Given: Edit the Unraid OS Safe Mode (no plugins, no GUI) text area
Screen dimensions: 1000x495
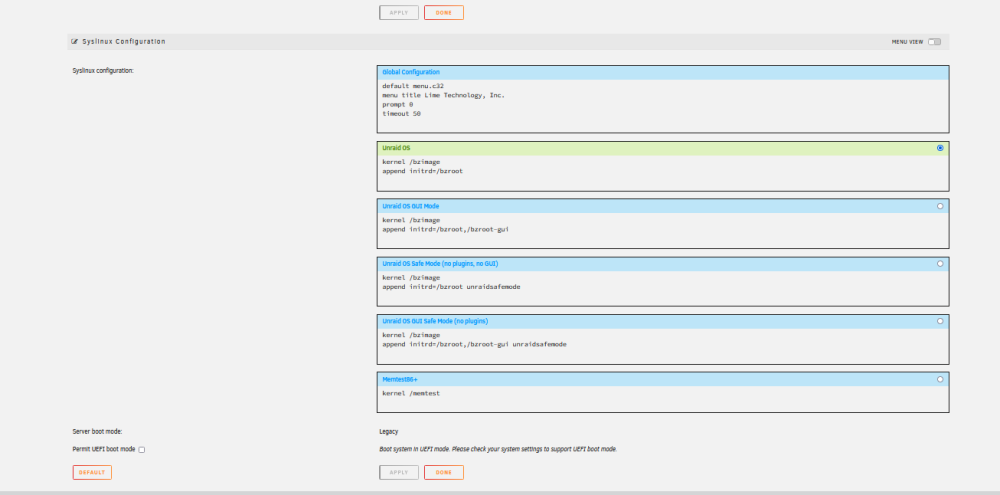Looking at the screenshot, I should click(663, 288).
